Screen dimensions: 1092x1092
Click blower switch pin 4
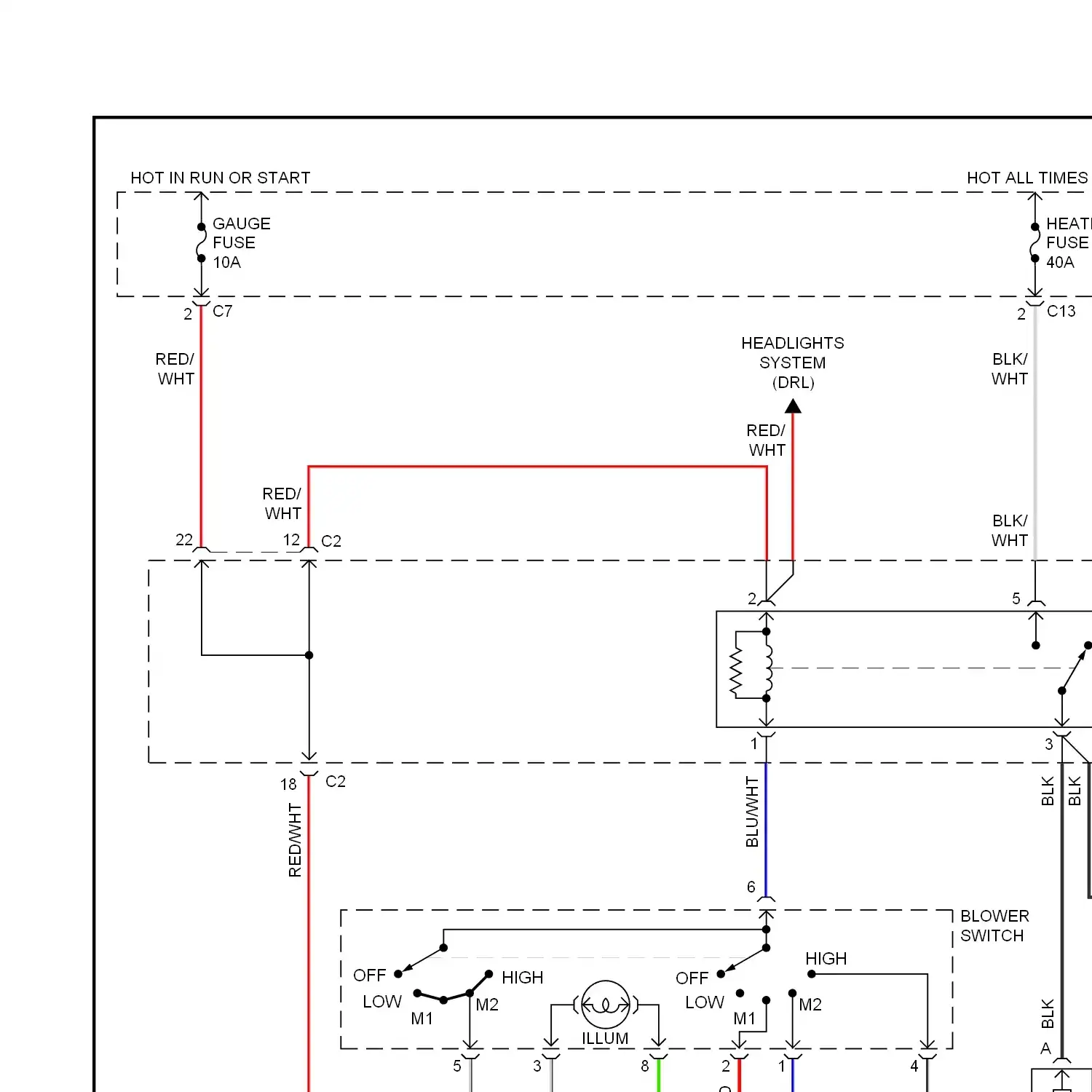(x=914, y=1066)
